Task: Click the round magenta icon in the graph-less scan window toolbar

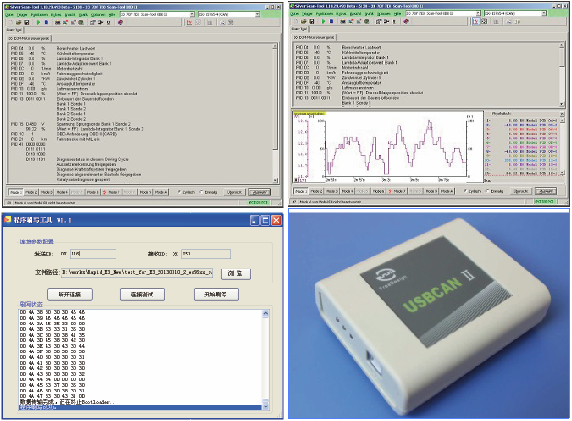Action: pos(120,22)
